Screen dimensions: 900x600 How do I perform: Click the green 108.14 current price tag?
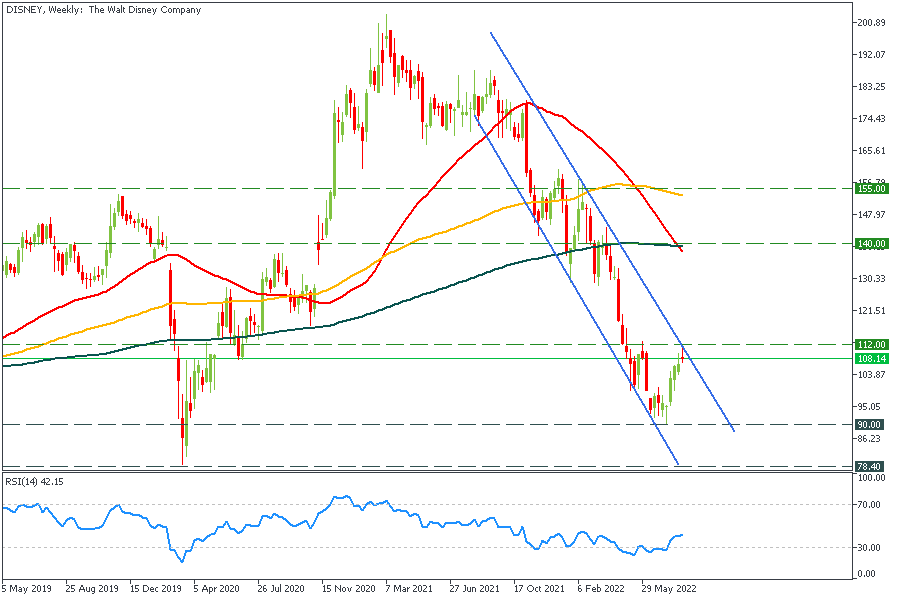pyautogui.click(x=872, y=358)
